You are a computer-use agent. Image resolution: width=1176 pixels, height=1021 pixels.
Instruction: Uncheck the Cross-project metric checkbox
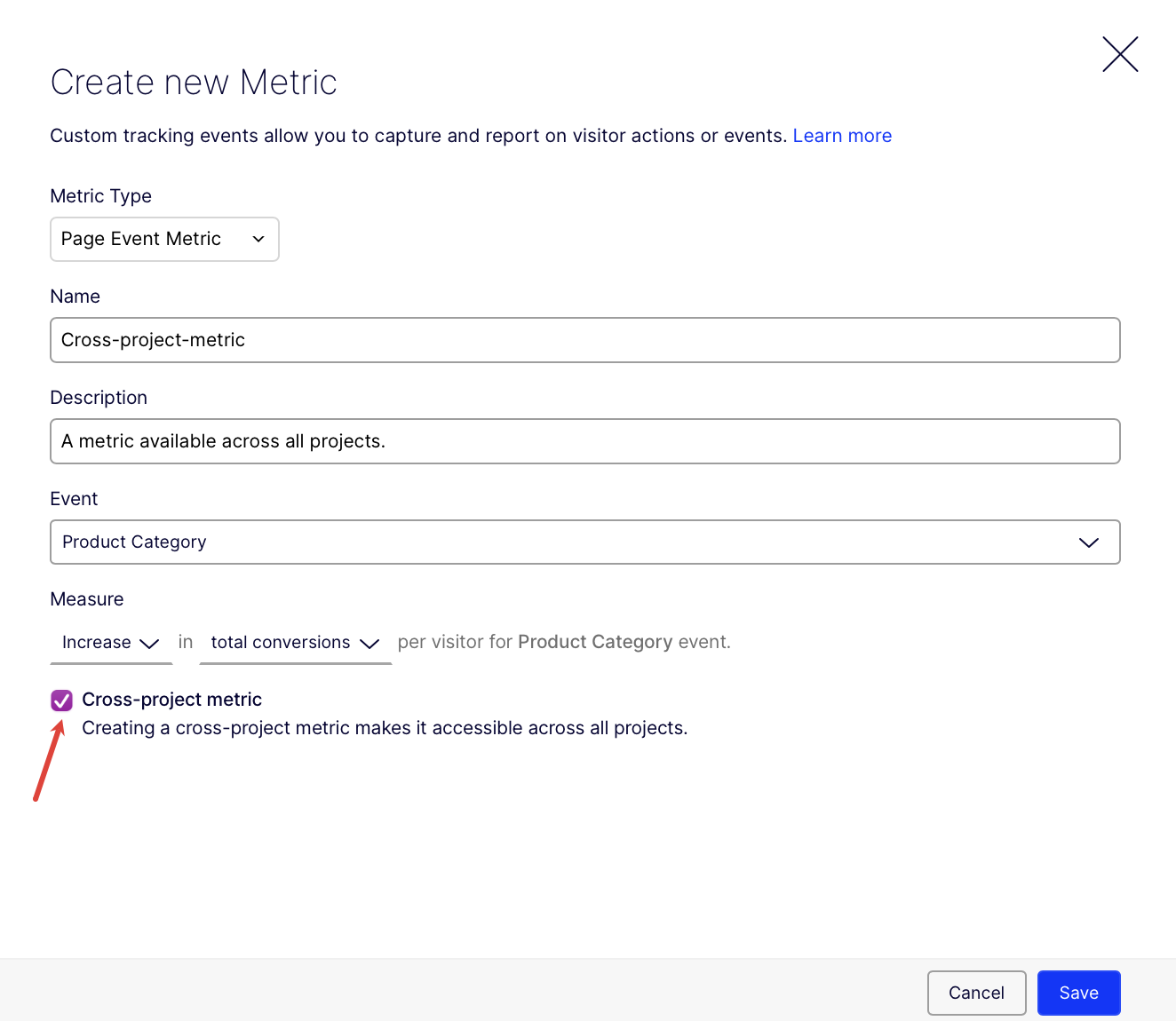click(x=61, y=700)
